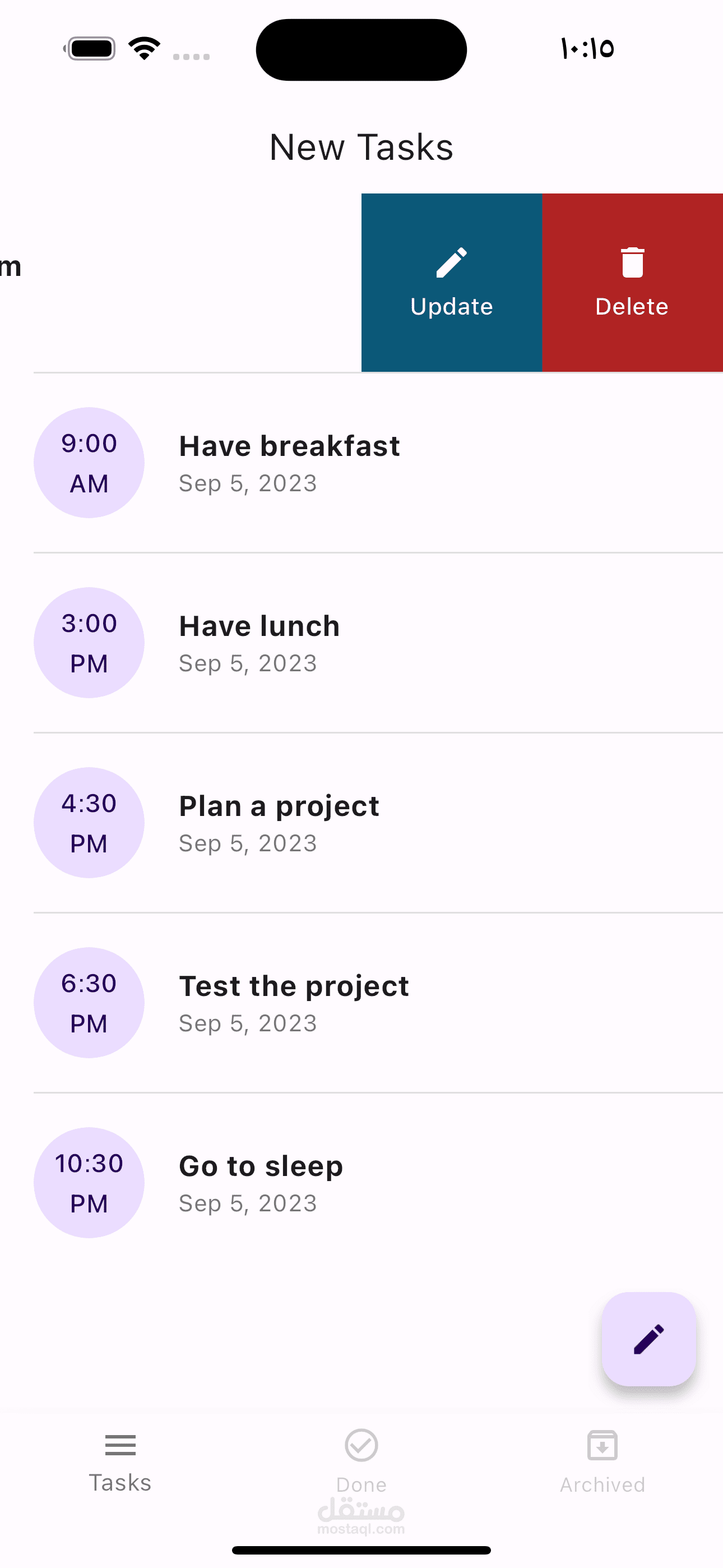This screenshot has height=1568, width=723.
Task: Open the Plan a project task
Action: coord(279,806)
